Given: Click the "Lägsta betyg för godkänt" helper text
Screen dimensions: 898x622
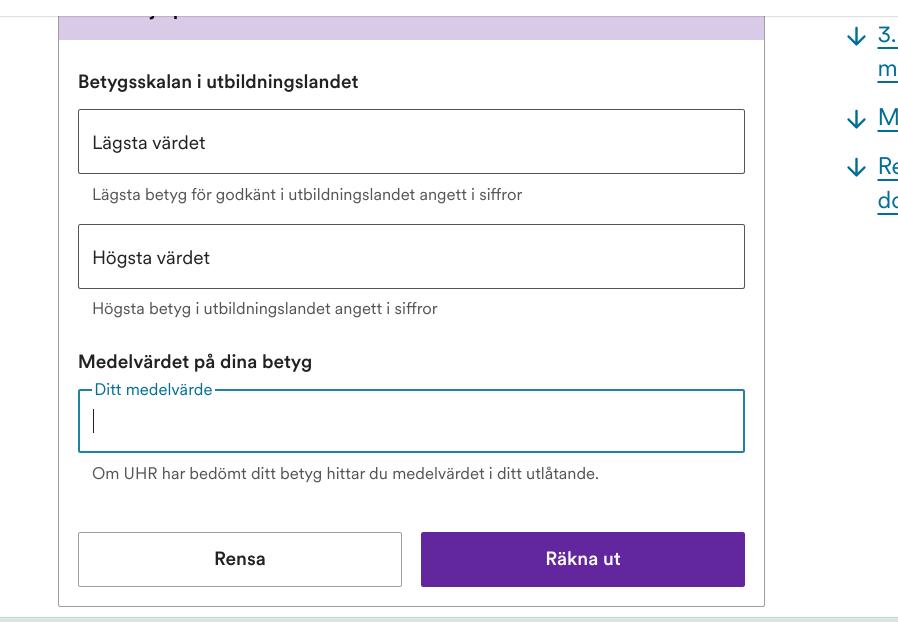Looking at the screenshot, I should point(307,195).
